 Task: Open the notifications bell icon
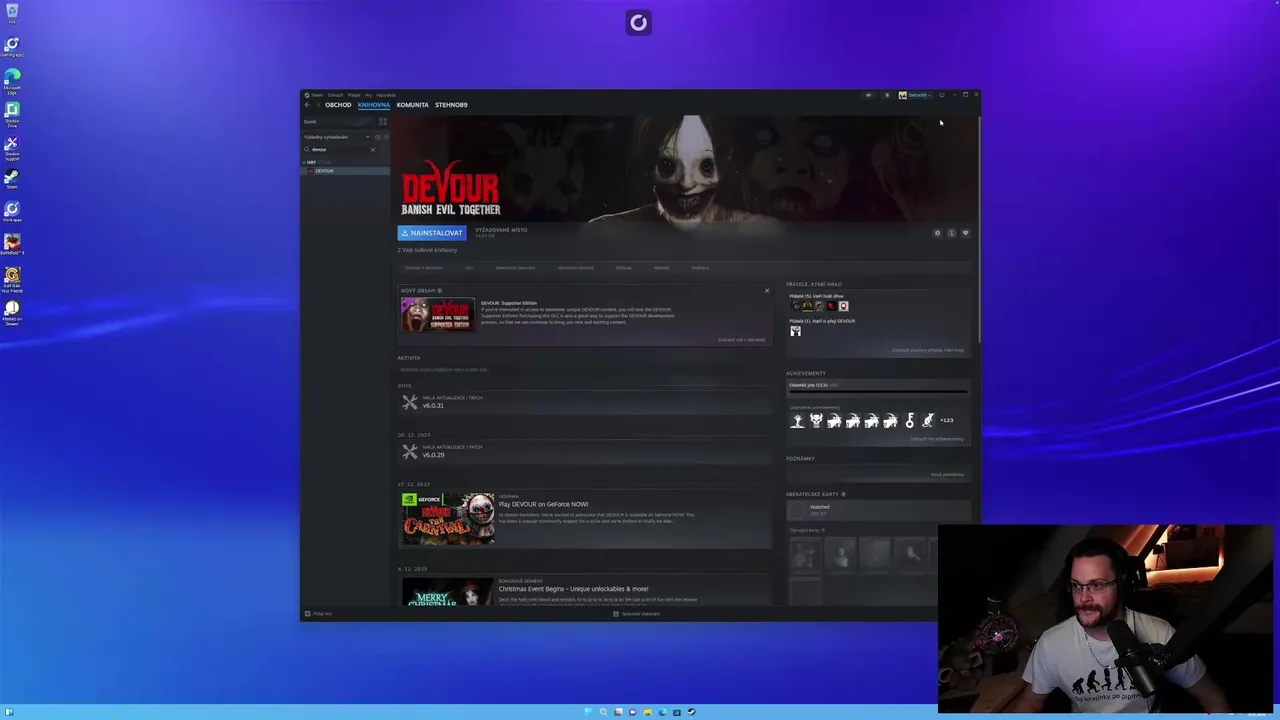tap(886, 95)
